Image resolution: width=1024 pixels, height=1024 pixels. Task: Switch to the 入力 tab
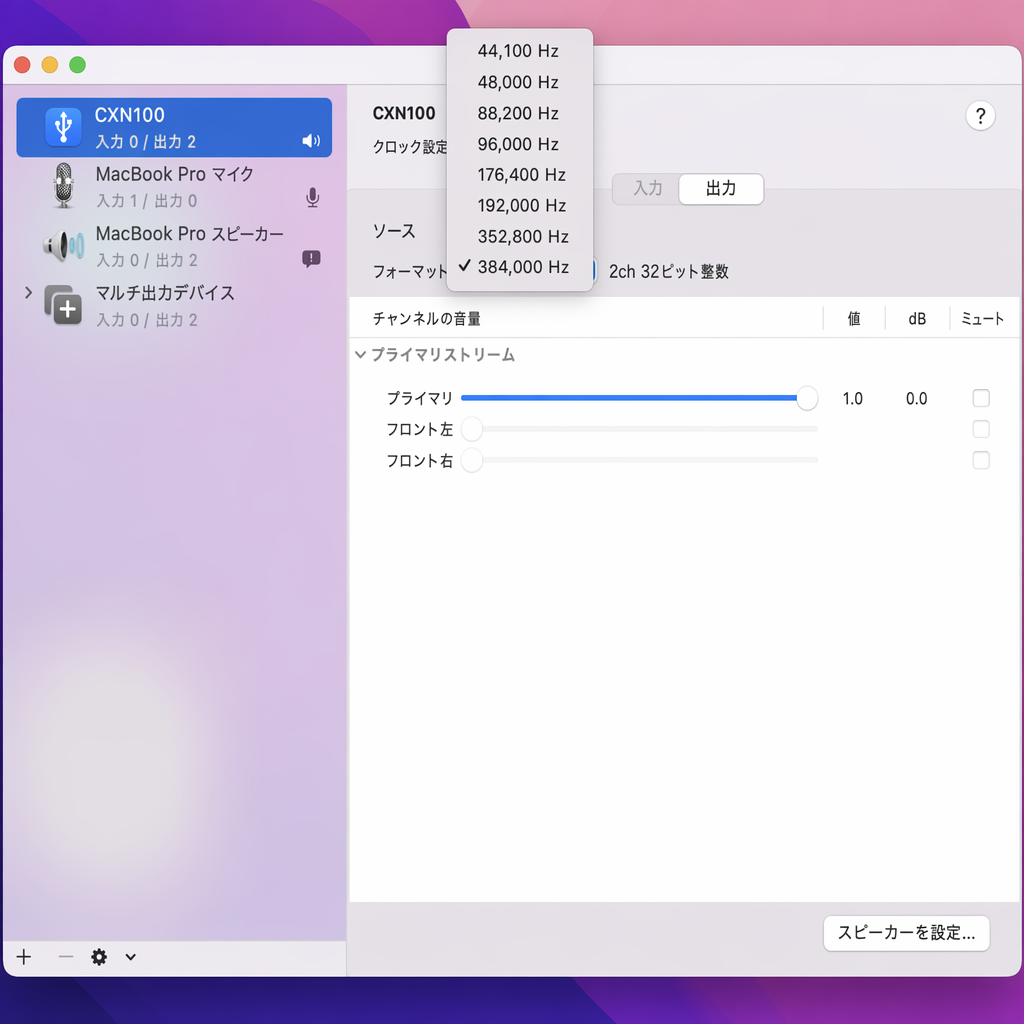(647, 189)
